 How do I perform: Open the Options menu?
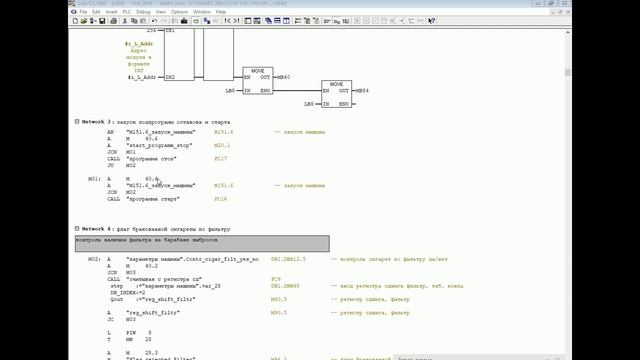pyautogui.click(x=179, y=12)
